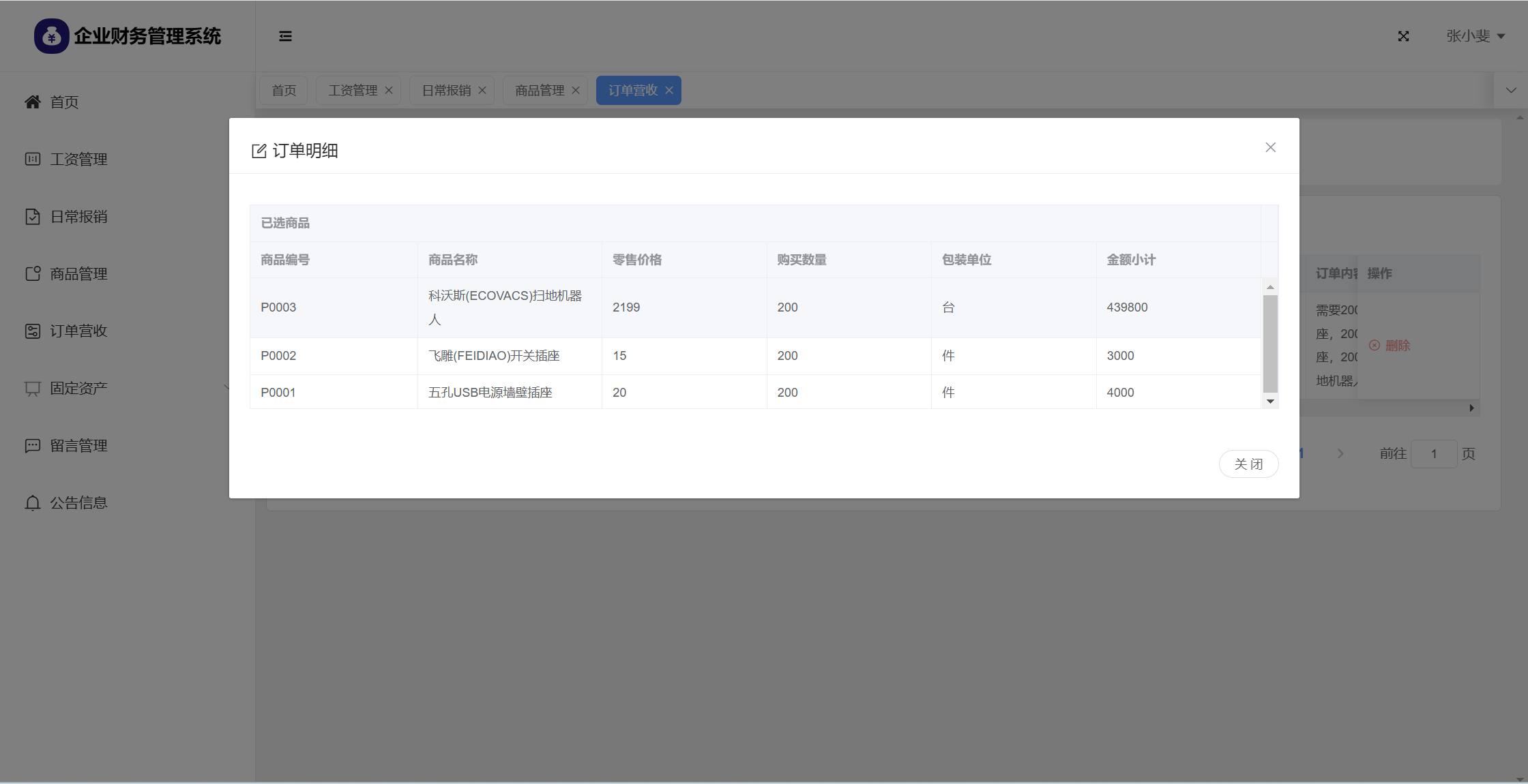This screenshot has height=784, width=1528.
Task: Expand the tabs dropdown chevron at right
Action: coord(1511,90)
